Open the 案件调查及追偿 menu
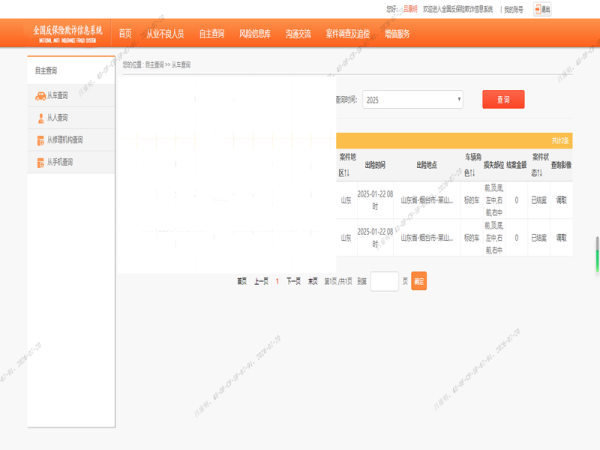Screen dimensions: 600x450 tap(348, 34)
